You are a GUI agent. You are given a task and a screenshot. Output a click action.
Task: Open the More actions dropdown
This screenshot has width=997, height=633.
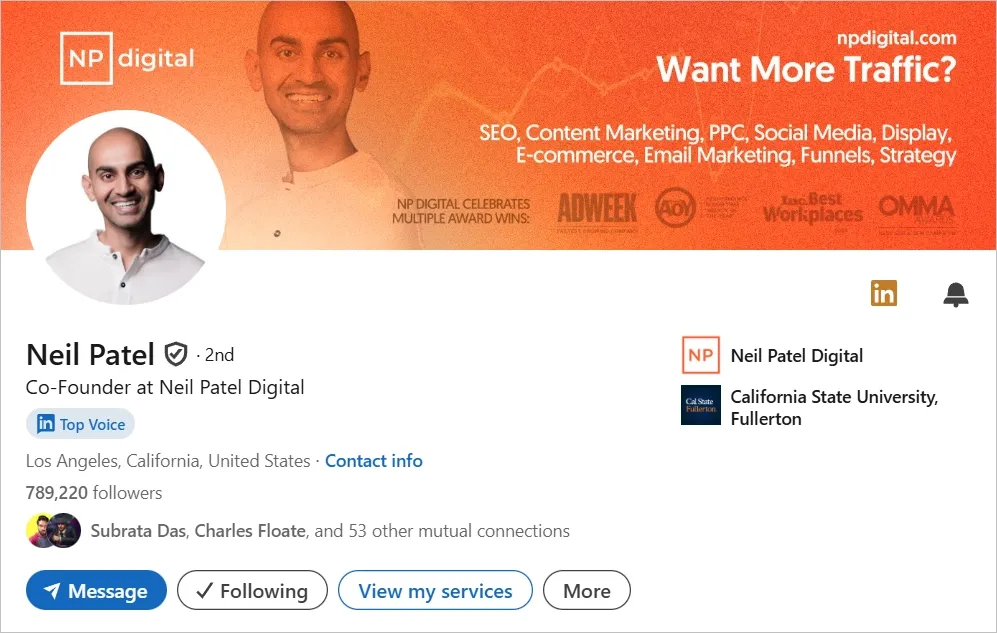click(586, 591)
